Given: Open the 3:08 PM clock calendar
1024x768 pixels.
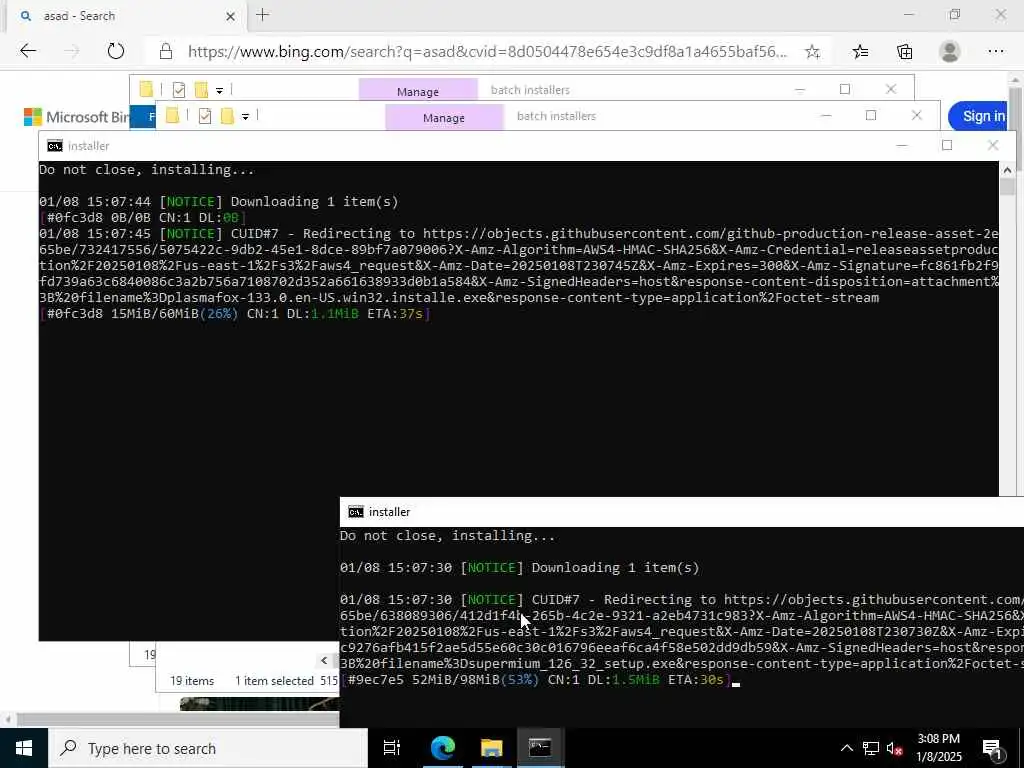Looking at the screenshot, I should 939,748.
